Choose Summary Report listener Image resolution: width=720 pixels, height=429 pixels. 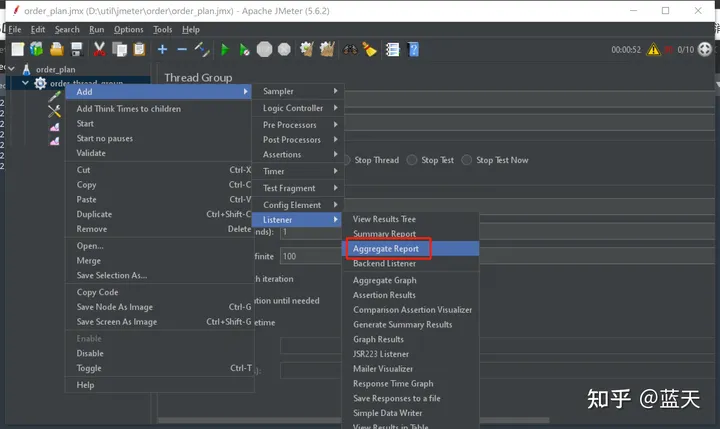tap(411, 234)
